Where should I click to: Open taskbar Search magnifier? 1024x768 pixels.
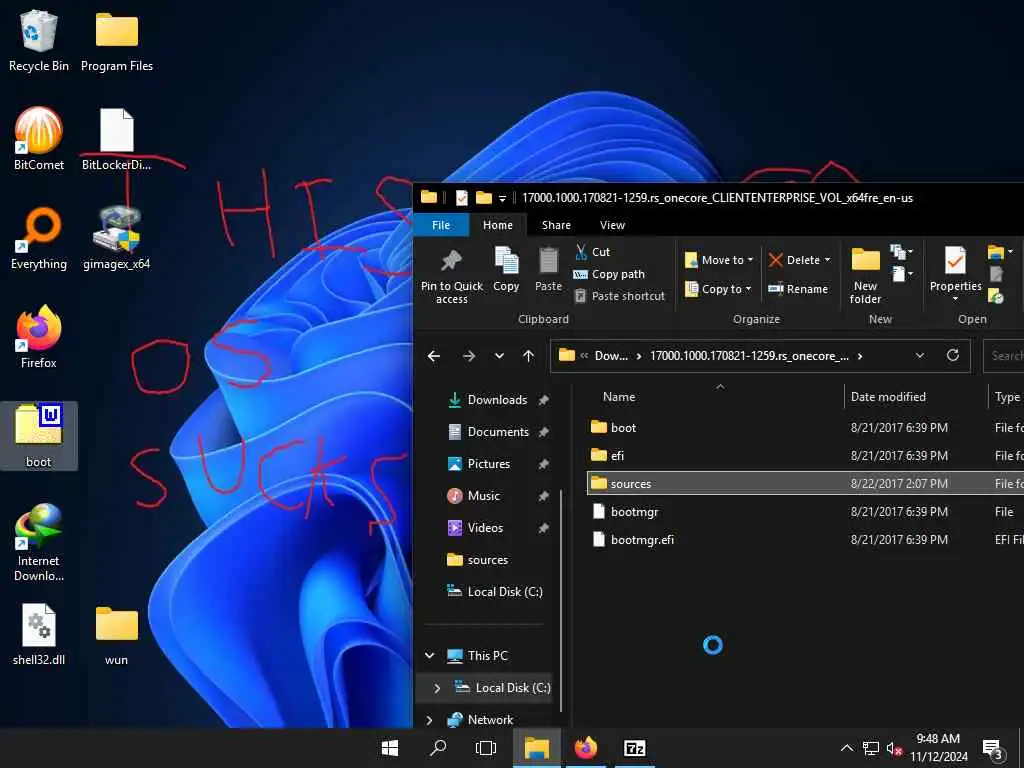[438, 748]
